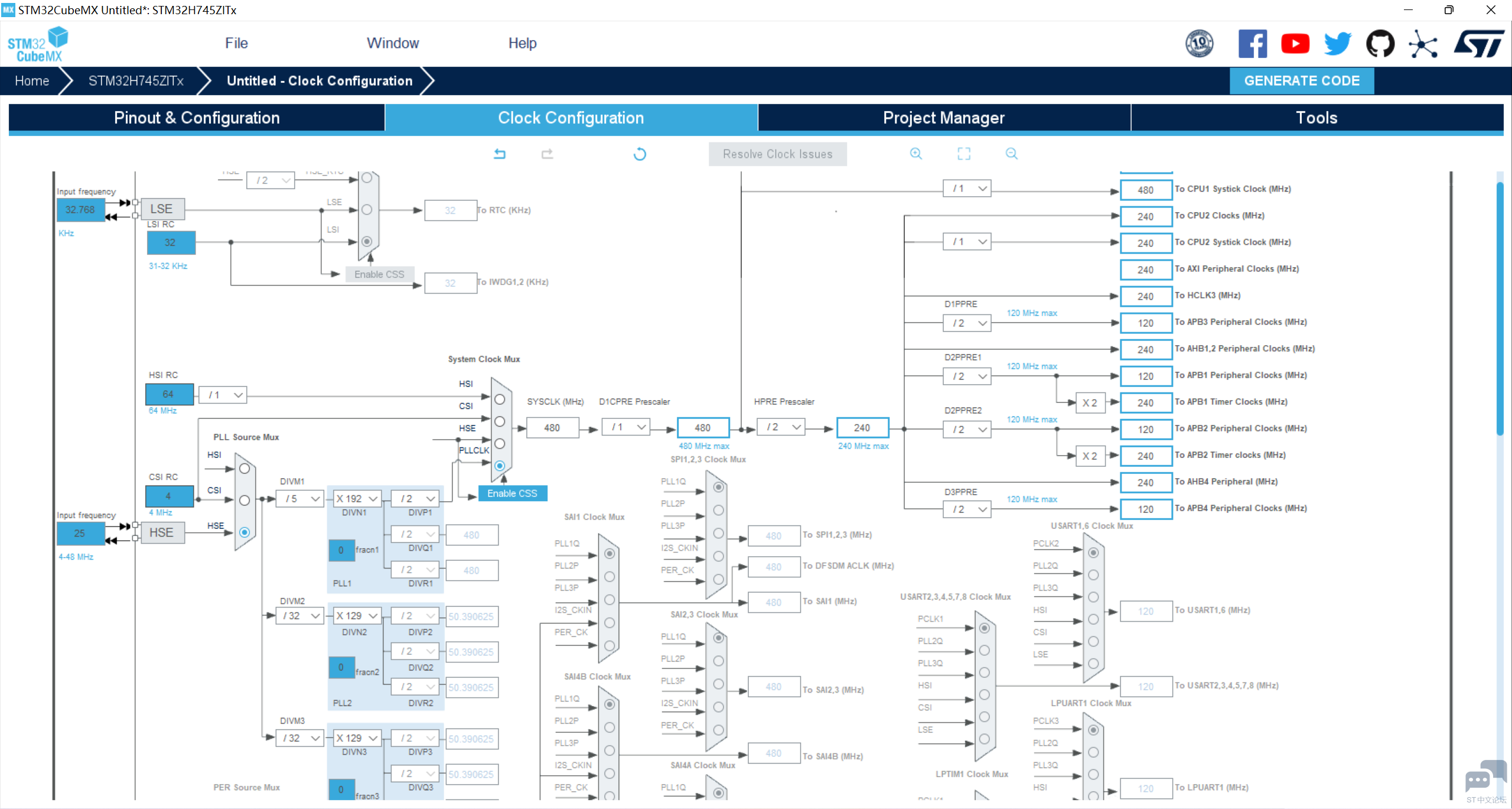Open the YouTube icon link
This screenshot has width=1512, height=809.
click(1295, 44)
